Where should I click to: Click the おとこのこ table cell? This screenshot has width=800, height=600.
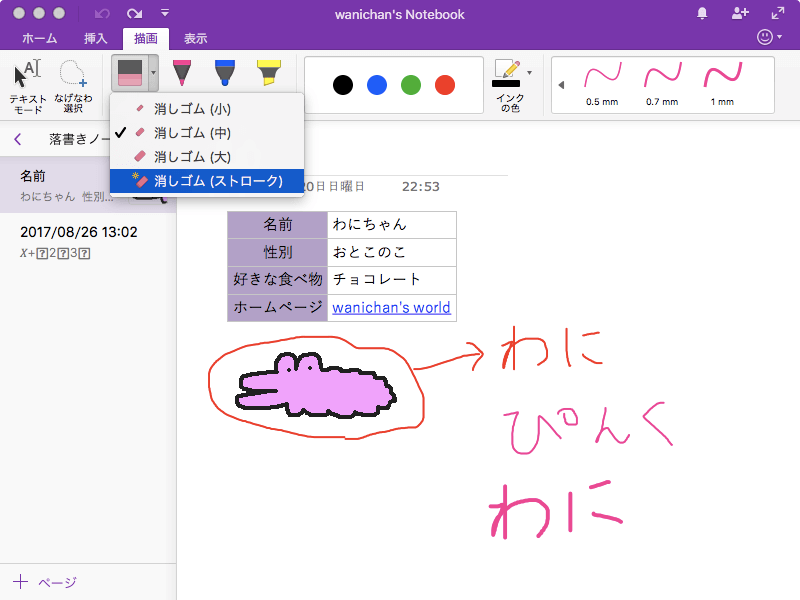pyautogui.click(x=392, y=252)
